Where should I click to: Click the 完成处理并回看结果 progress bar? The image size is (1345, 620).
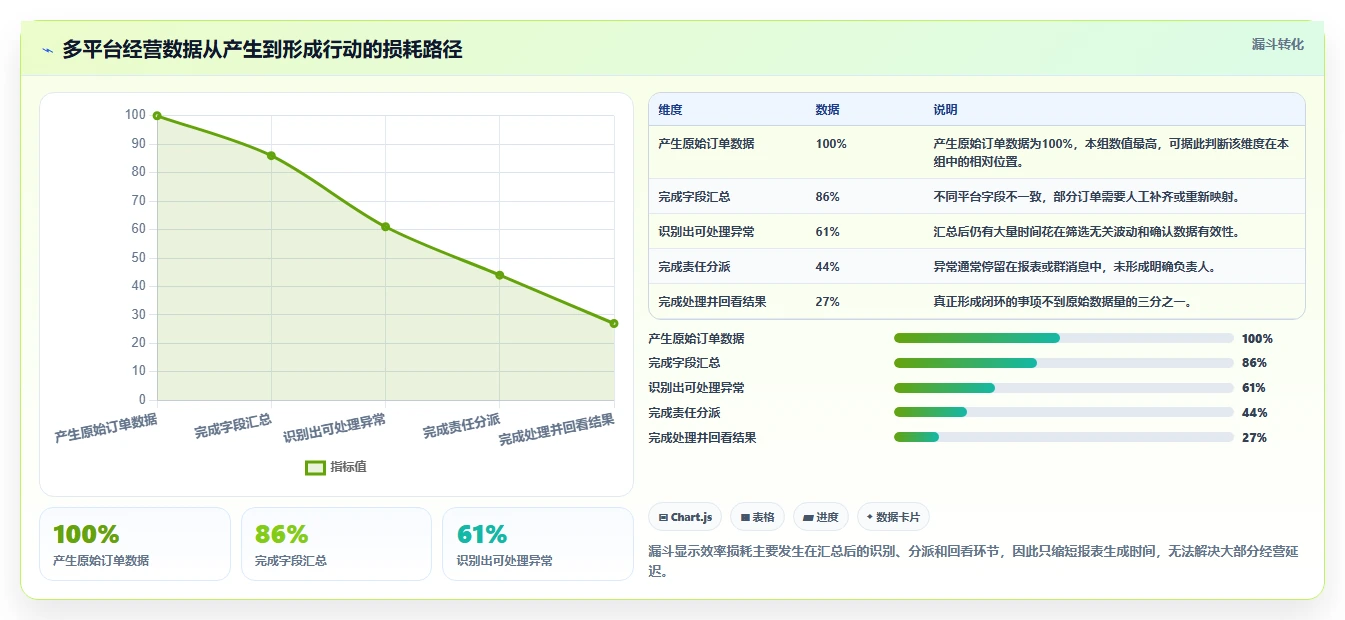click(x=1064, y=437)
